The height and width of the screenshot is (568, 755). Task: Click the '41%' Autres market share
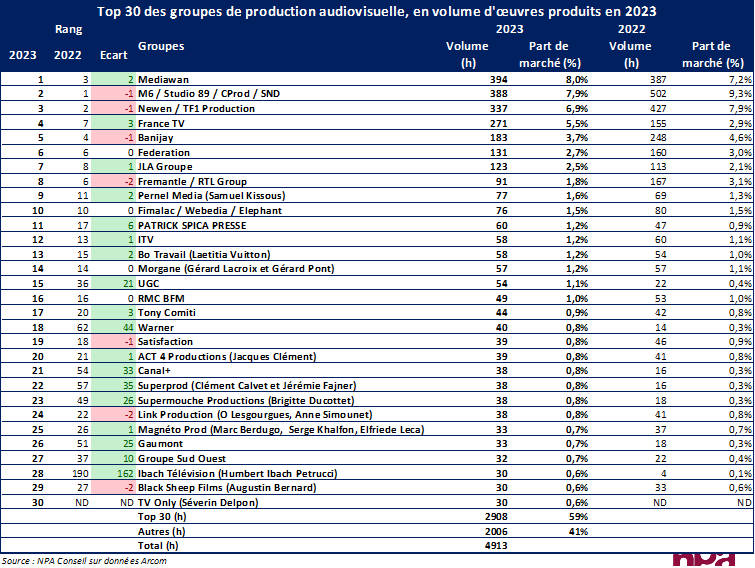[x=577, y=531]
